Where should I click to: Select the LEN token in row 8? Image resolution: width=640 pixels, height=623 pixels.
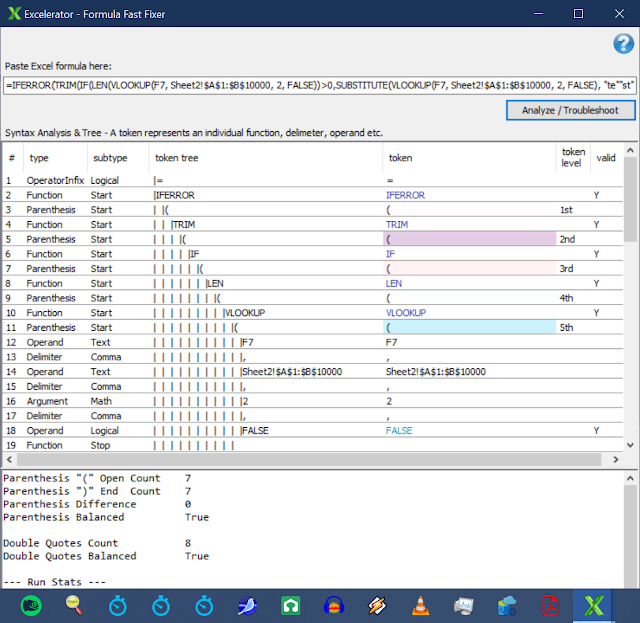pos(393,283)
